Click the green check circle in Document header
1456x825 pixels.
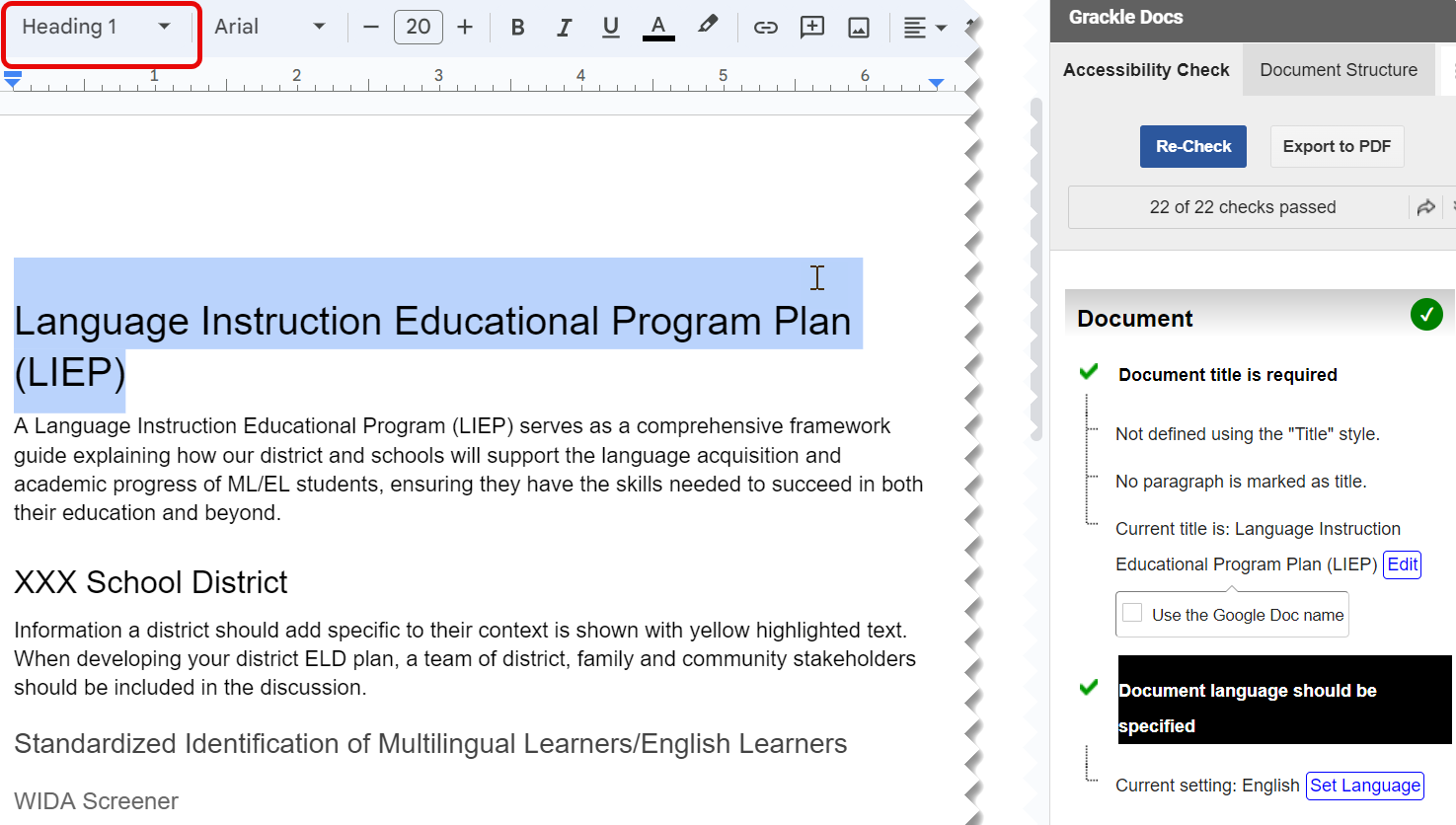(1426, 315)
